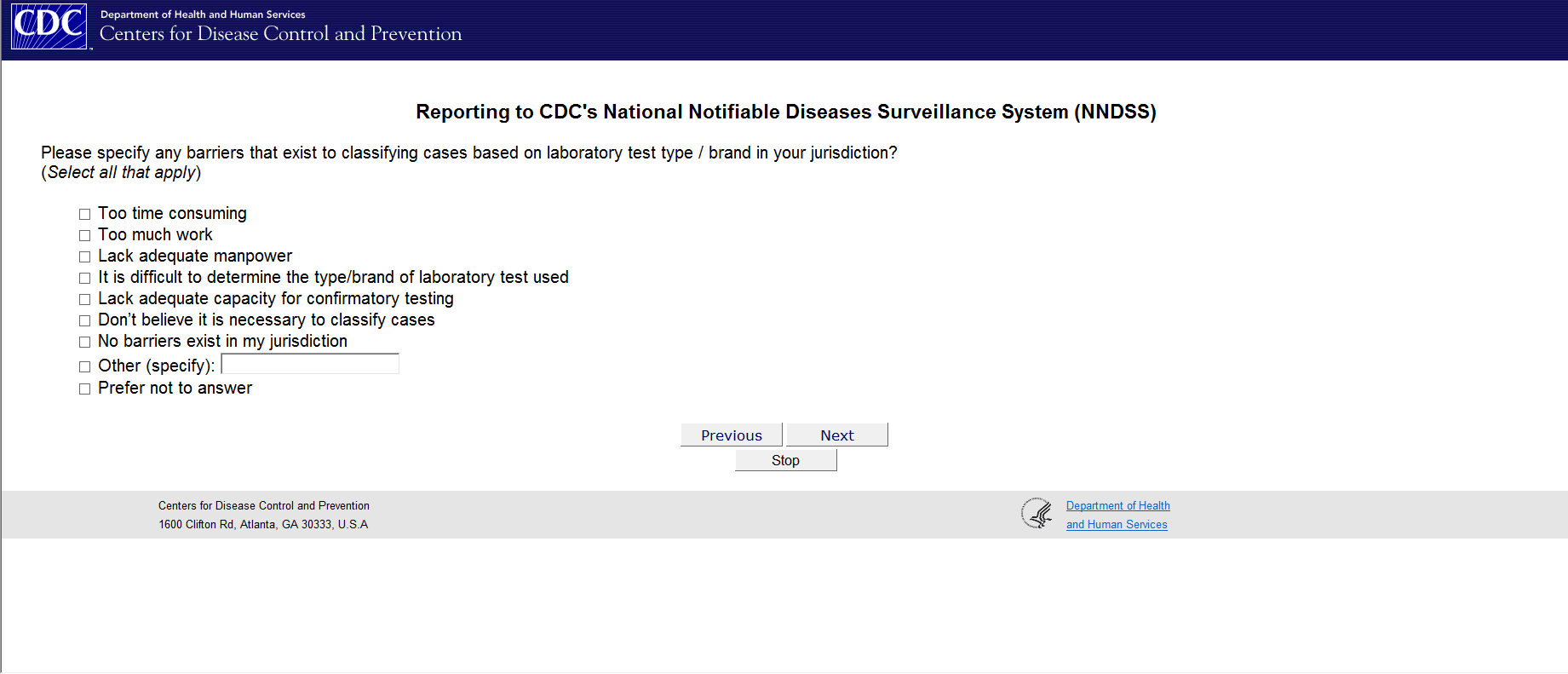
Task: Click 'Centers for Disease Control and Prevention' header text
Action: [280, 33]
